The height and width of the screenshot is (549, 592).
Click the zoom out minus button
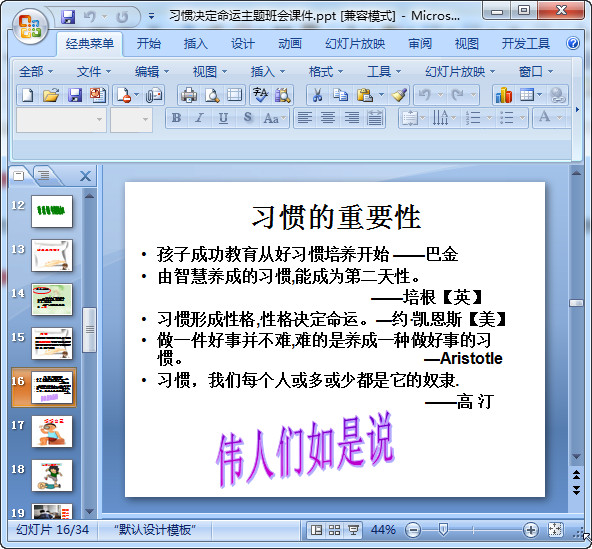tap(413, 530)
